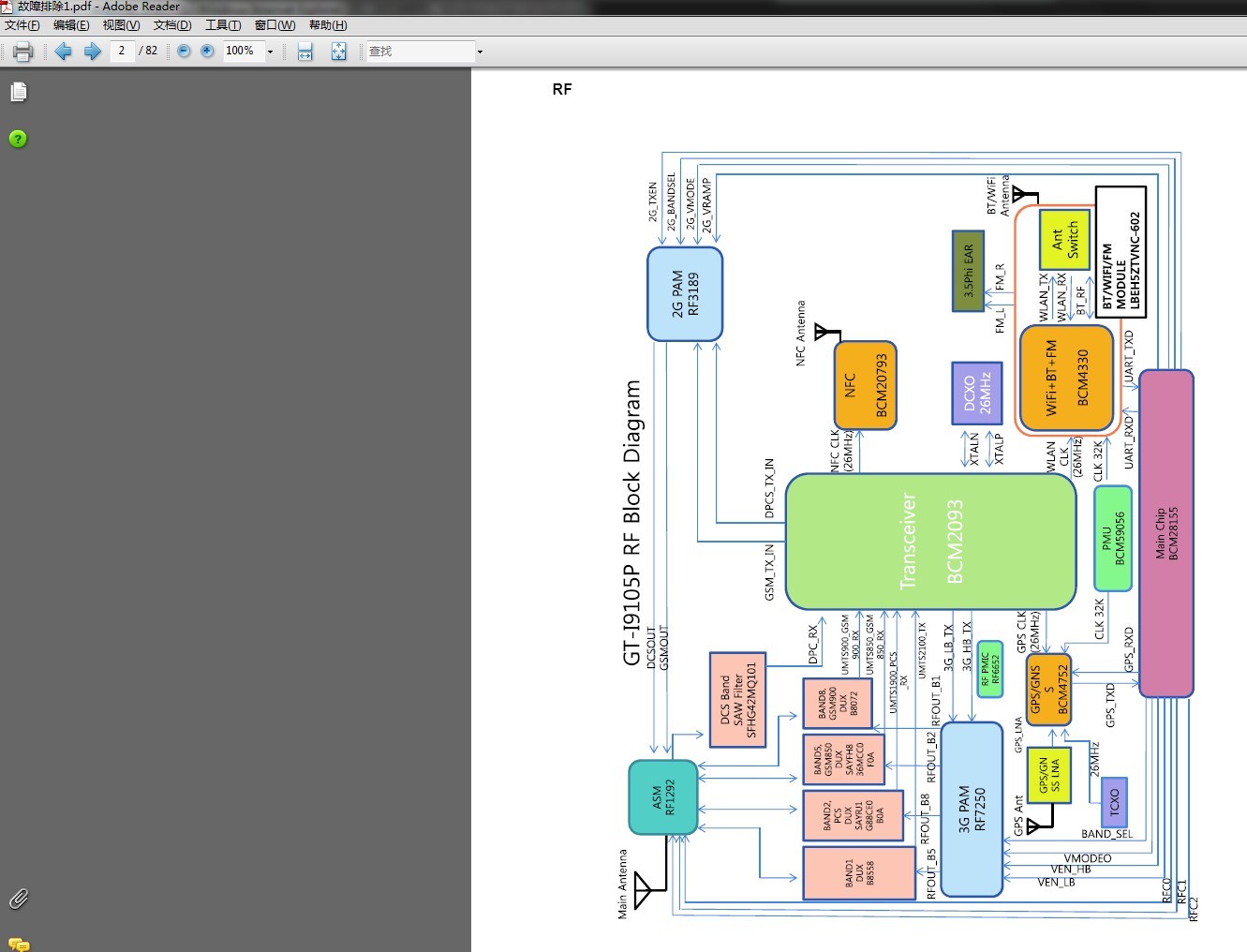Screen dimensions: 1247x952
Task: Open the Comments panel icon at bottom
Action: click(19, 944)
